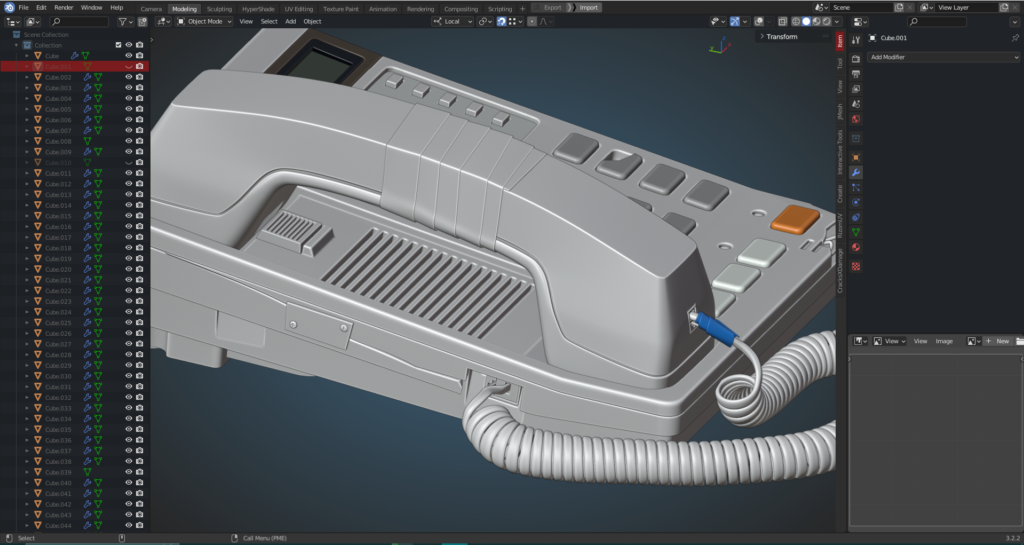Screen dimensions: 1024x545
Task: Open the Object properties tab icon
Action: coord(856,157)
